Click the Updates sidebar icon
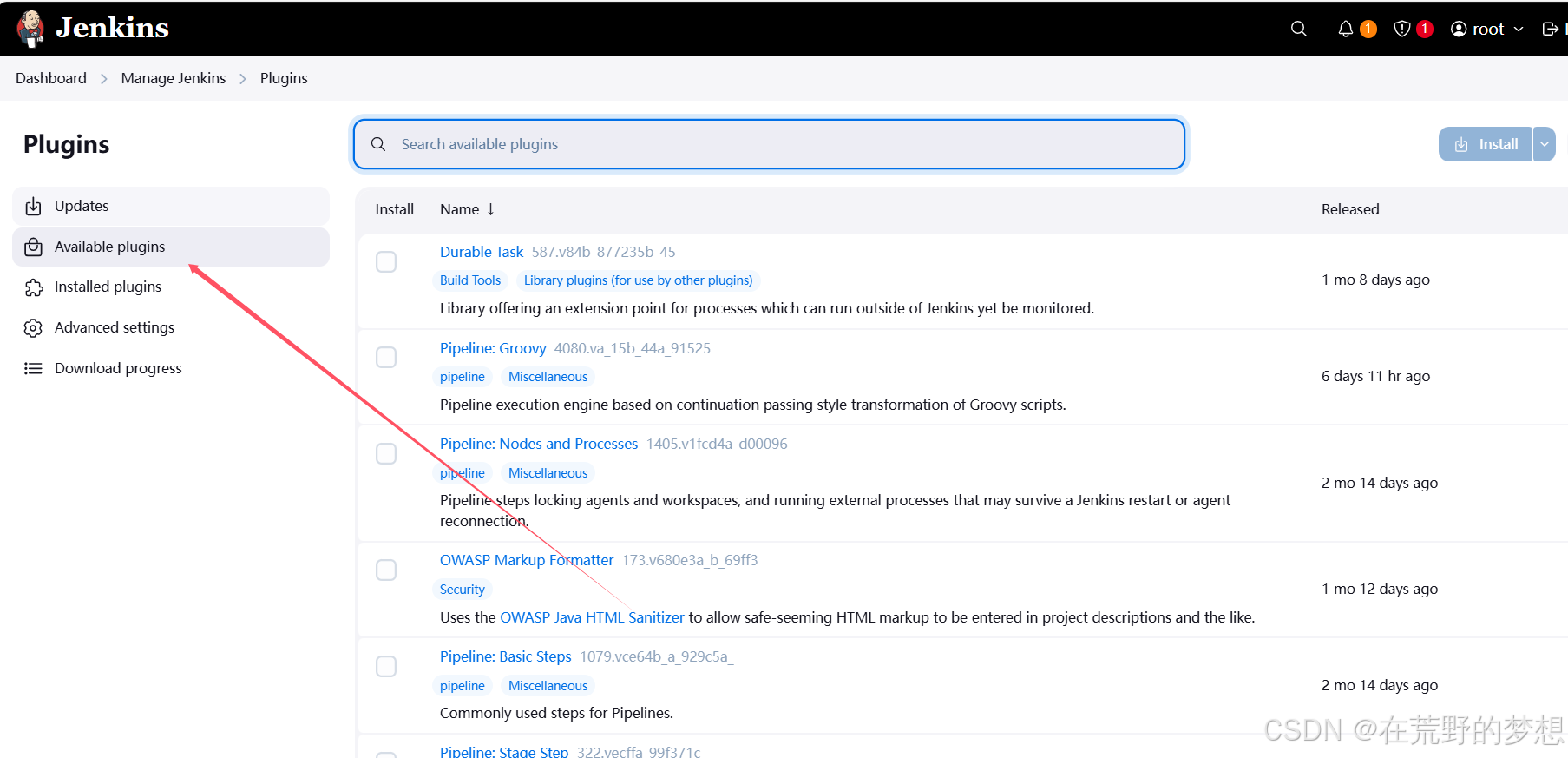The height and width of the screenshot is (758, 1568). tap(33, 206)
